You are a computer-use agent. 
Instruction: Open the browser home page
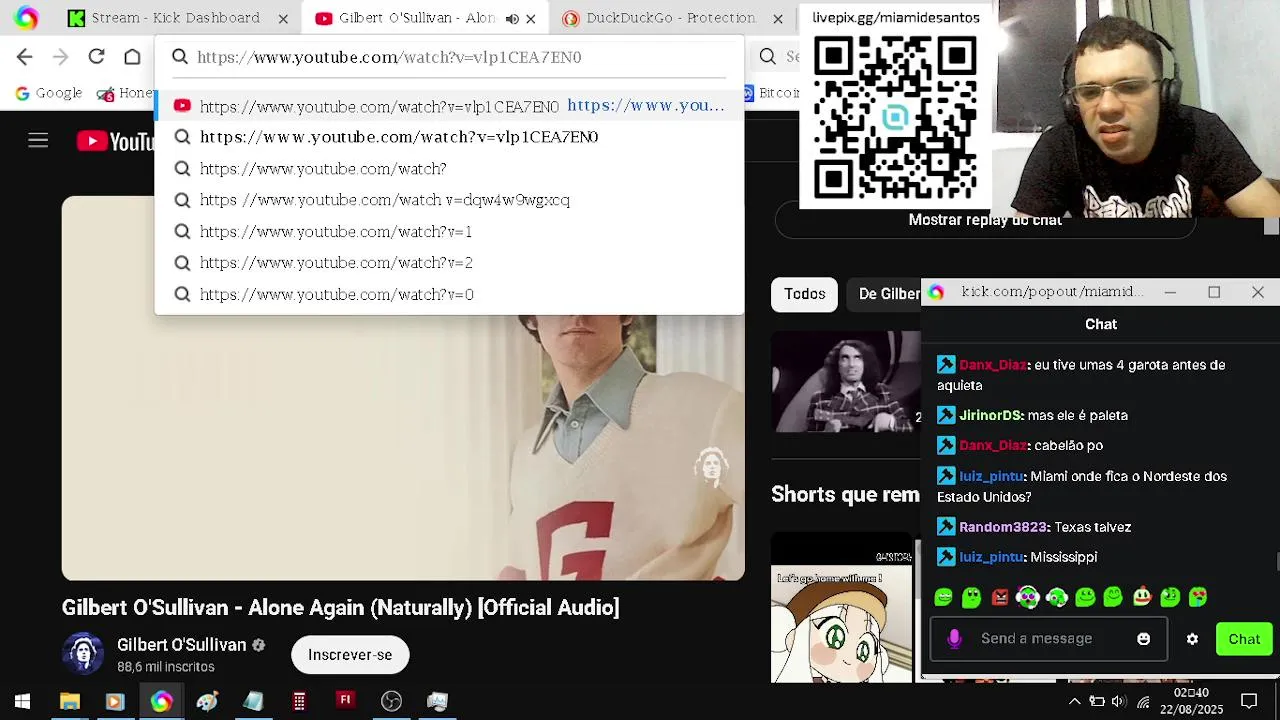click(x=132, y=57)
